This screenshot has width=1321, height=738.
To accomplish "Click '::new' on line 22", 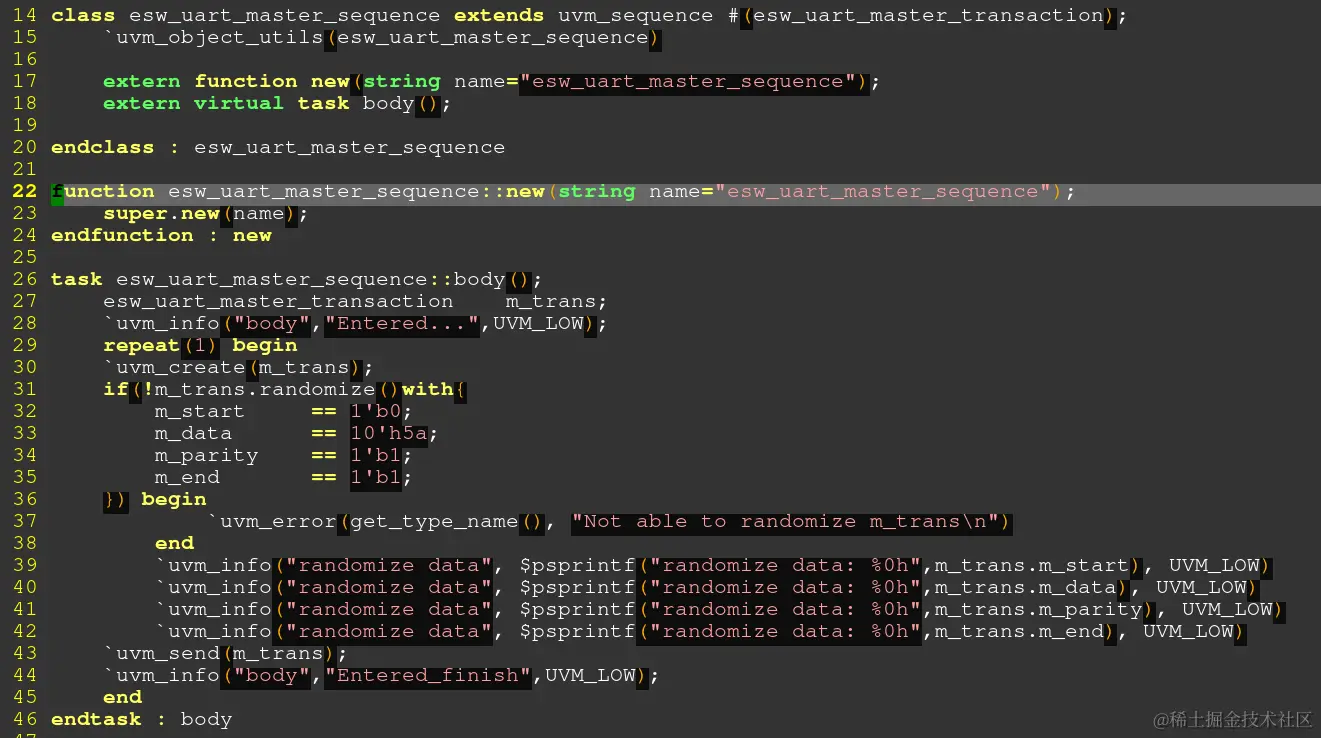I will click(x=513, y=192).
